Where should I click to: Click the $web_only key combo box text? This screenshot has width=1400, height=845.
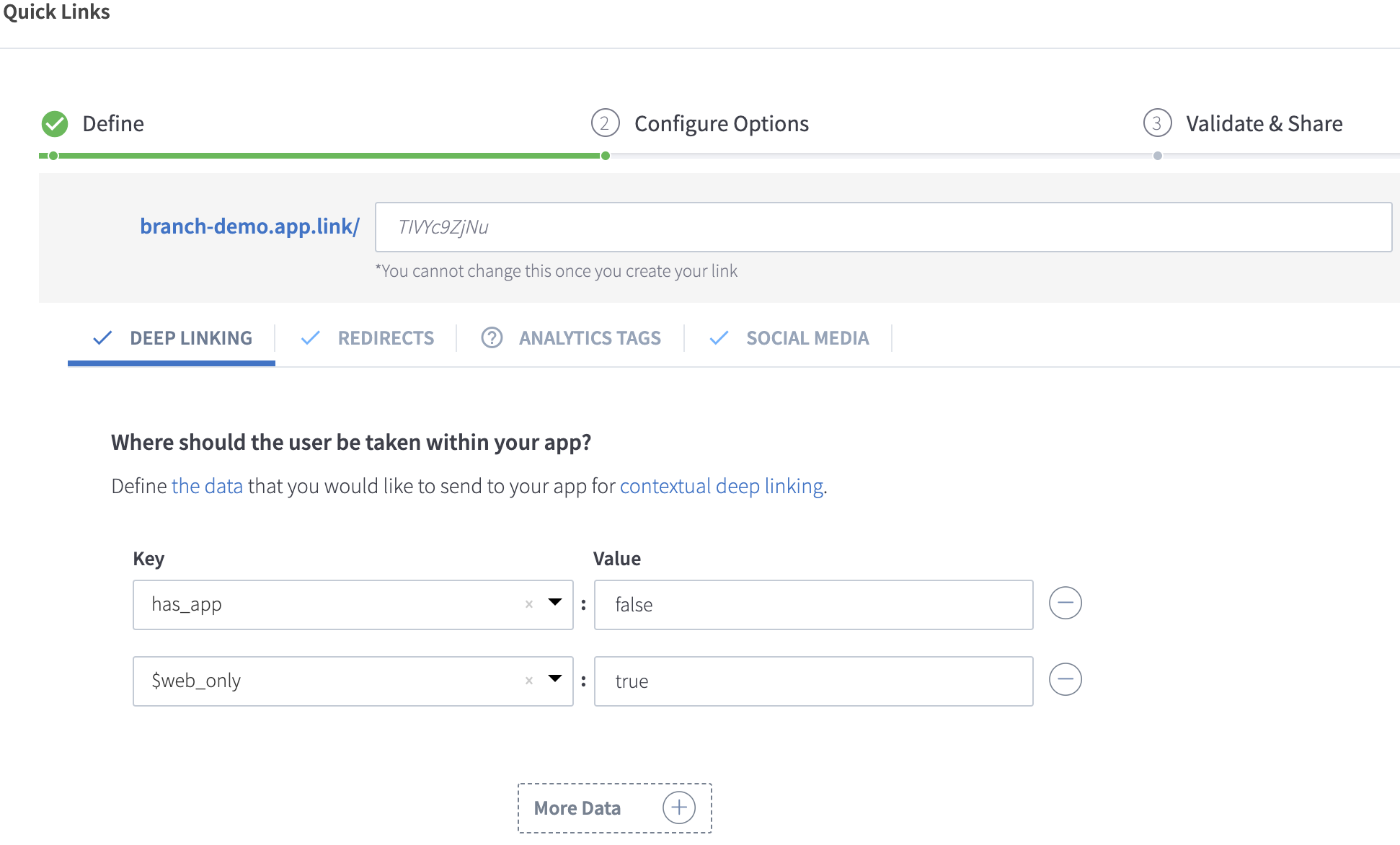(x=196, y=681)
